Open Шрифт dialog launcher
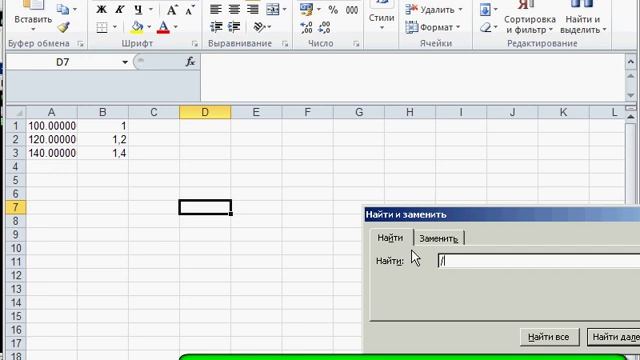This screenshot has width=640, height=360. tap(194, 44)
